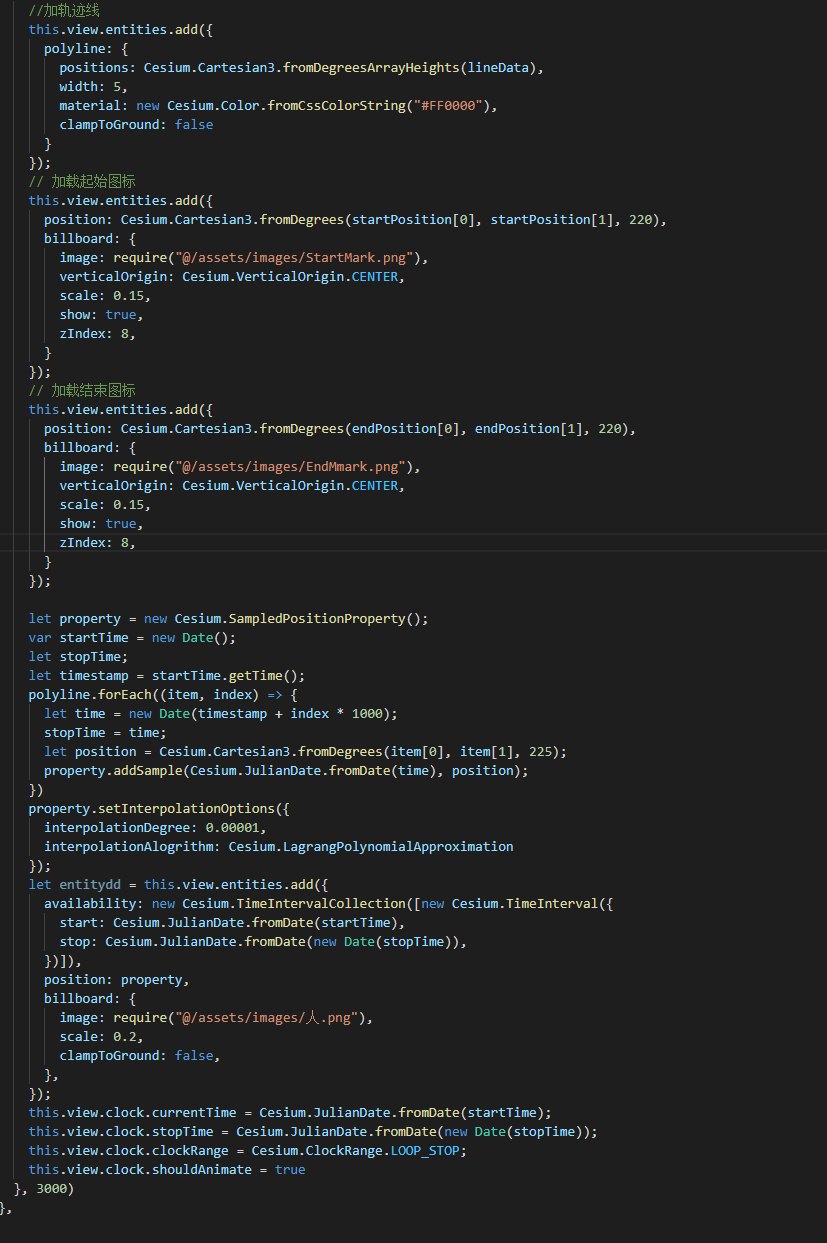
Task: Click the 人.png image path string
Action: [268, 1018]
